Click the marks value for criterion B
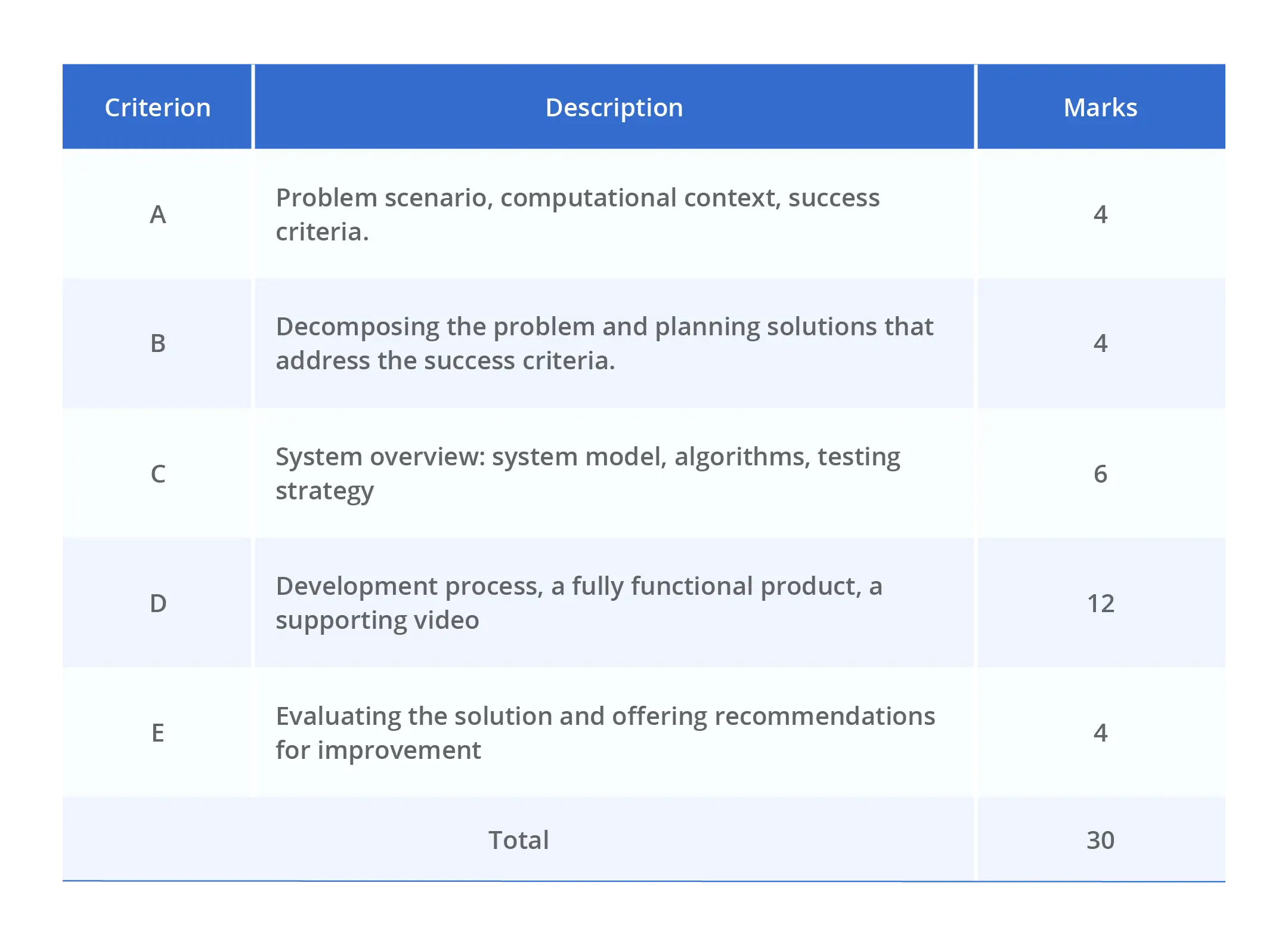This screenshot has width=1288, height=948. coord(1100,343)
